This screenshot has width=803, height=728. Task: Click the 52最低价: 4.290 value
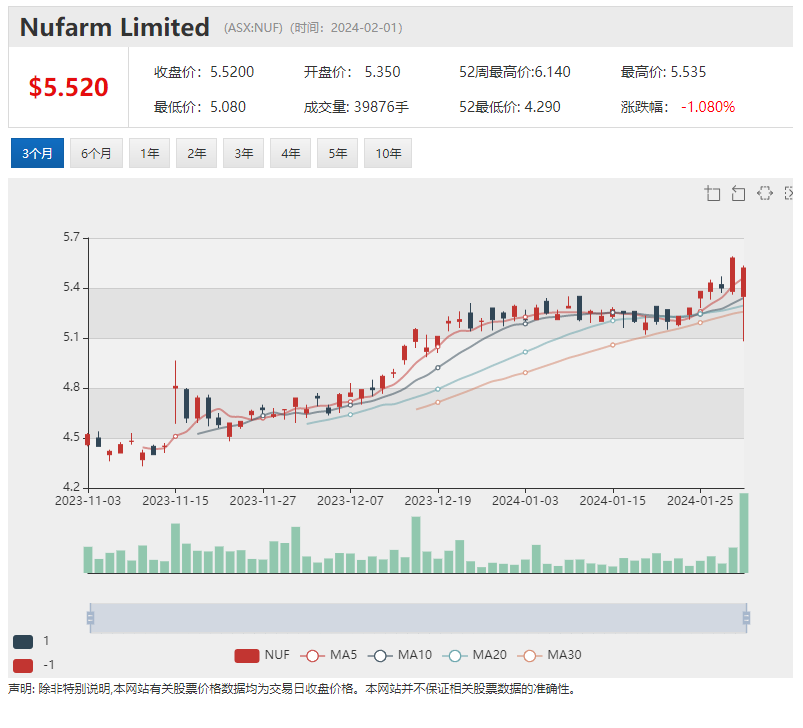click(510, 107)
